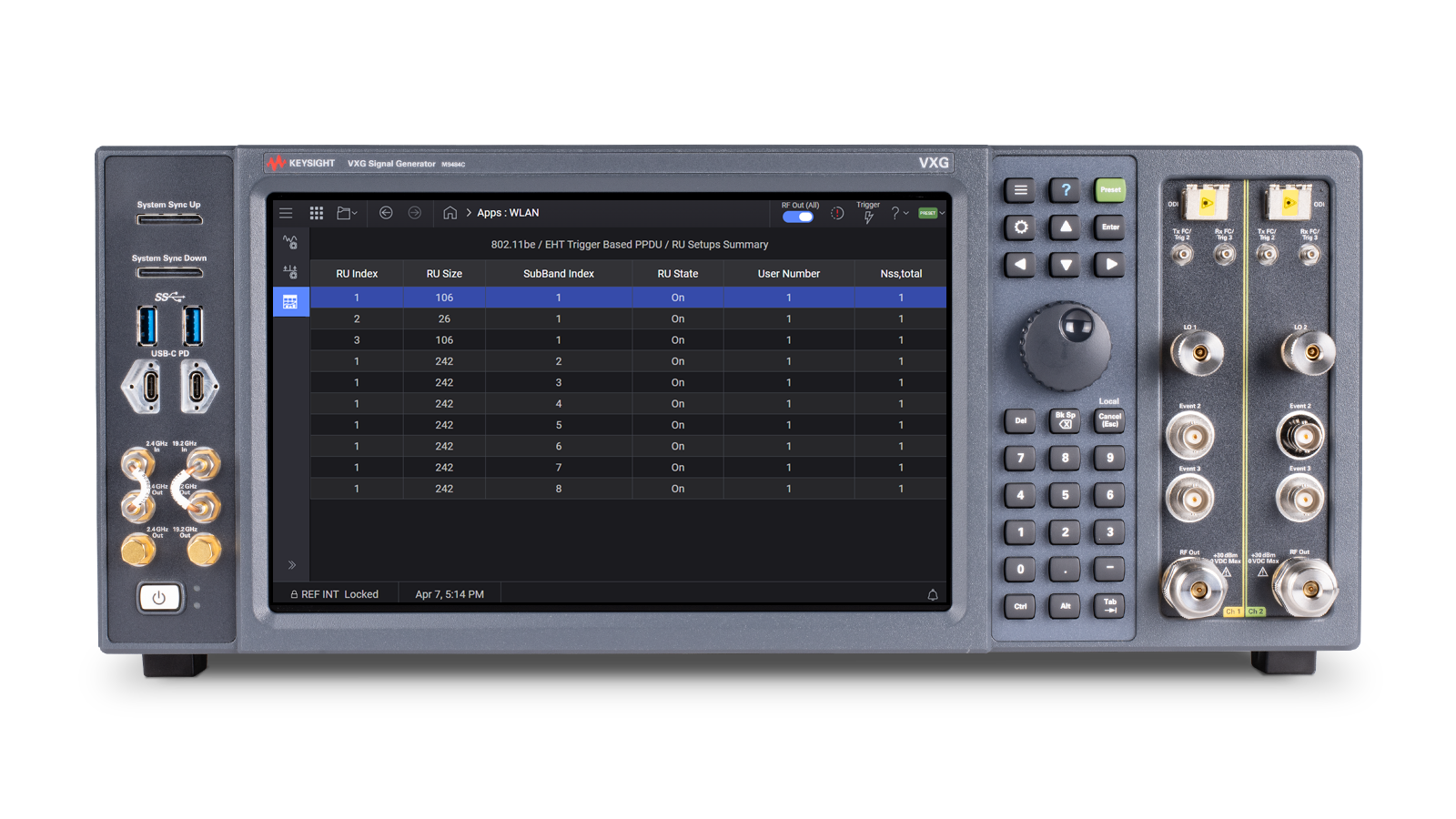Click the REF INT Locked status
This screenshot has width=1456, height=819.
[x=334, y=594]
